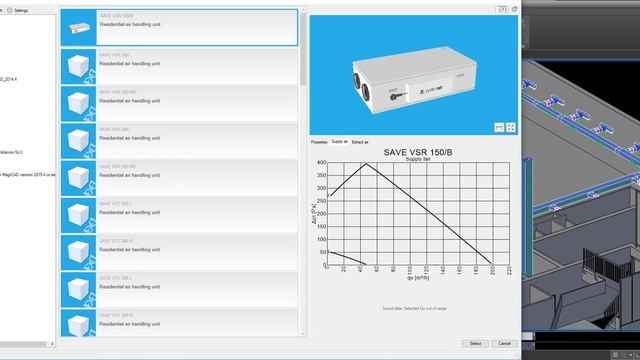
Task: Click the rightmost icon above the preview
Action: (x=514, y=9)
